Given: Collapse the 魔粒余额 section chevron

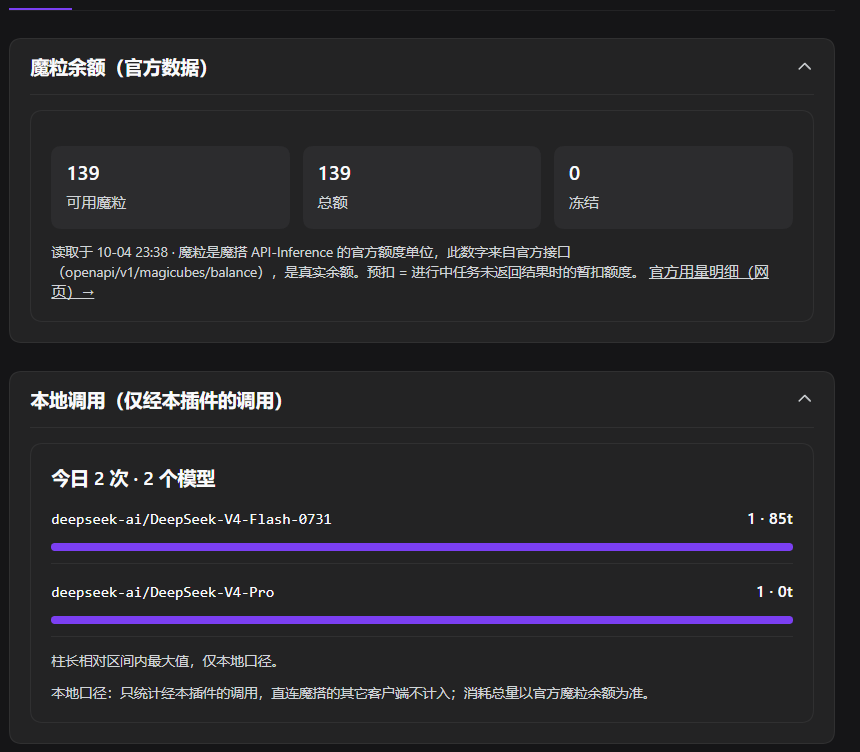Looking at the screenshot, I should 804,67.
